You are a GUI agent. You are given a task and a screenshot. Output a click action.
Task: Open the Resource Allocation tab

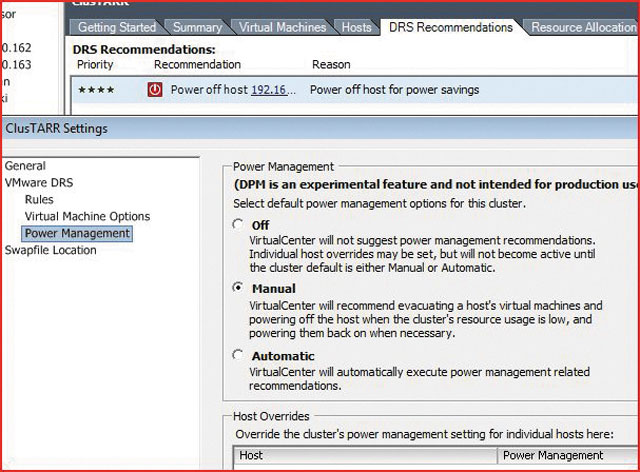tap(583, 27)
